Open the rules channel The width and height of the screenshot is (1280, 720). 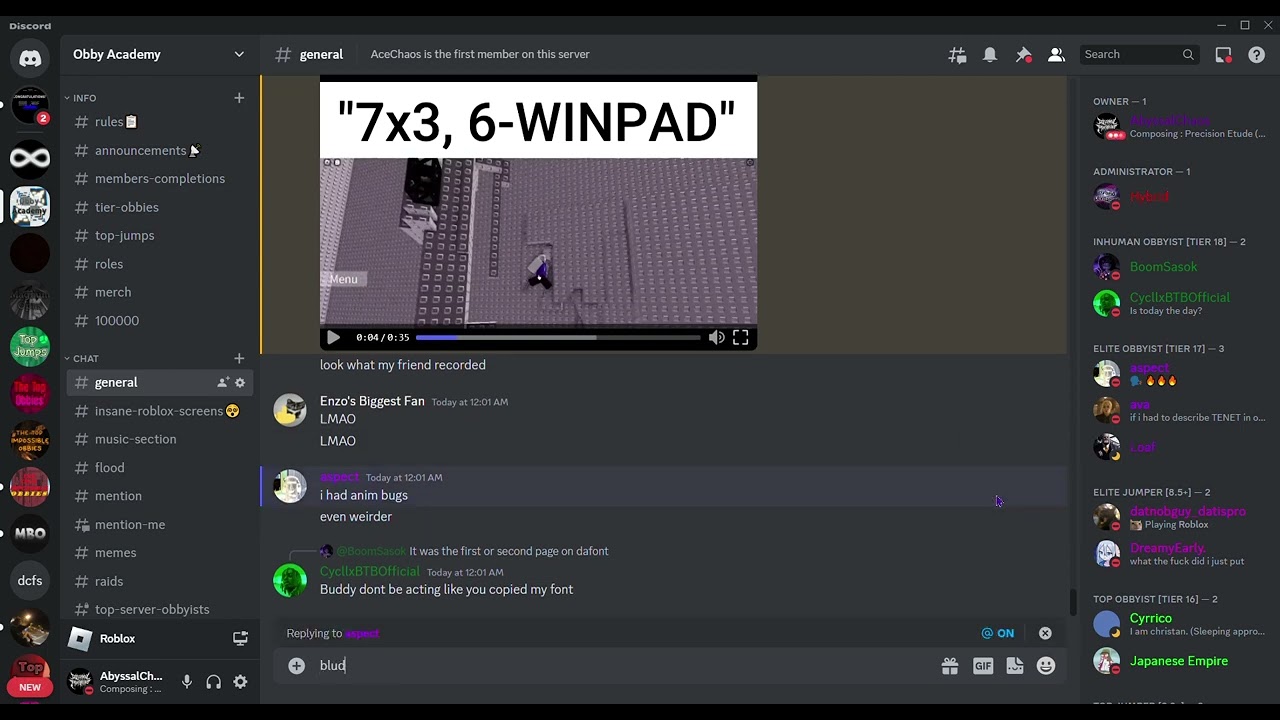[160, 122]
